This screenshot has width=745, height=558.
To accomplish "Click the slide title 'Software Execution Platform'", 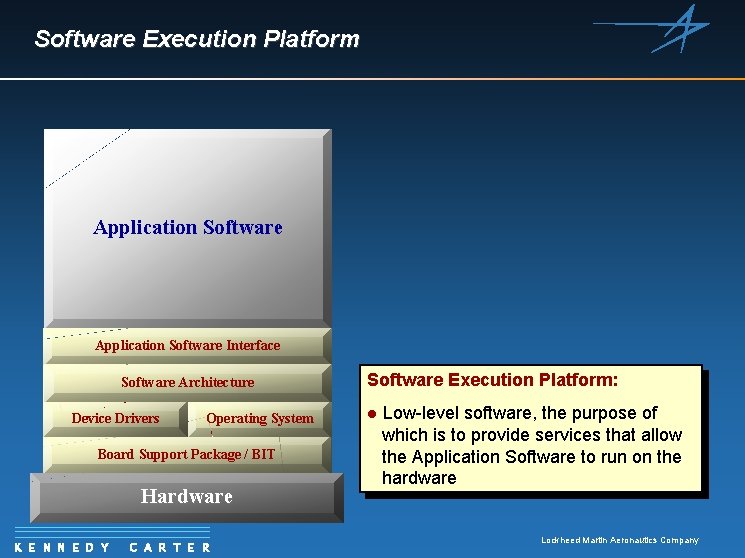I will tap(197, 38).
